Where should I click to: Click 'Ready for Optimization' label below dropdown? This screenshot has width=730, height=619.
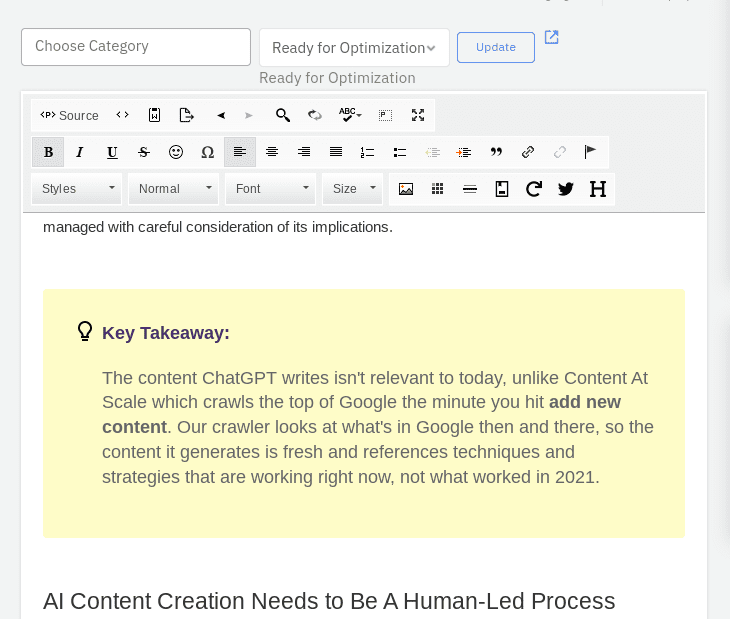point(337,78)
